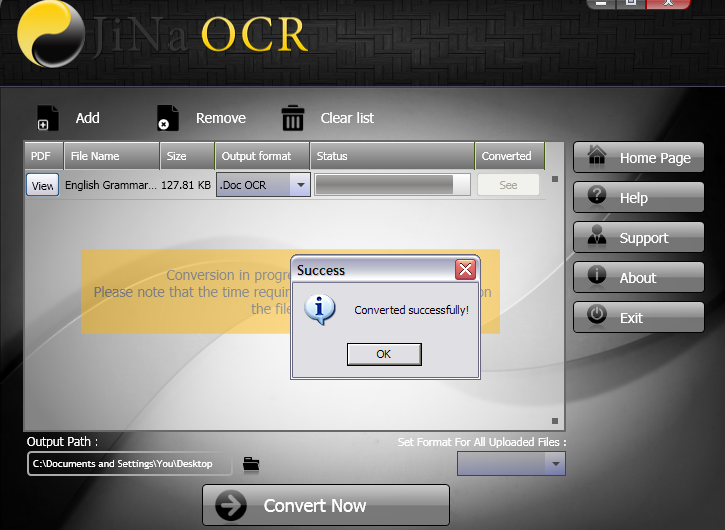
Task: Click the Size column header
Action: [187, 156]
